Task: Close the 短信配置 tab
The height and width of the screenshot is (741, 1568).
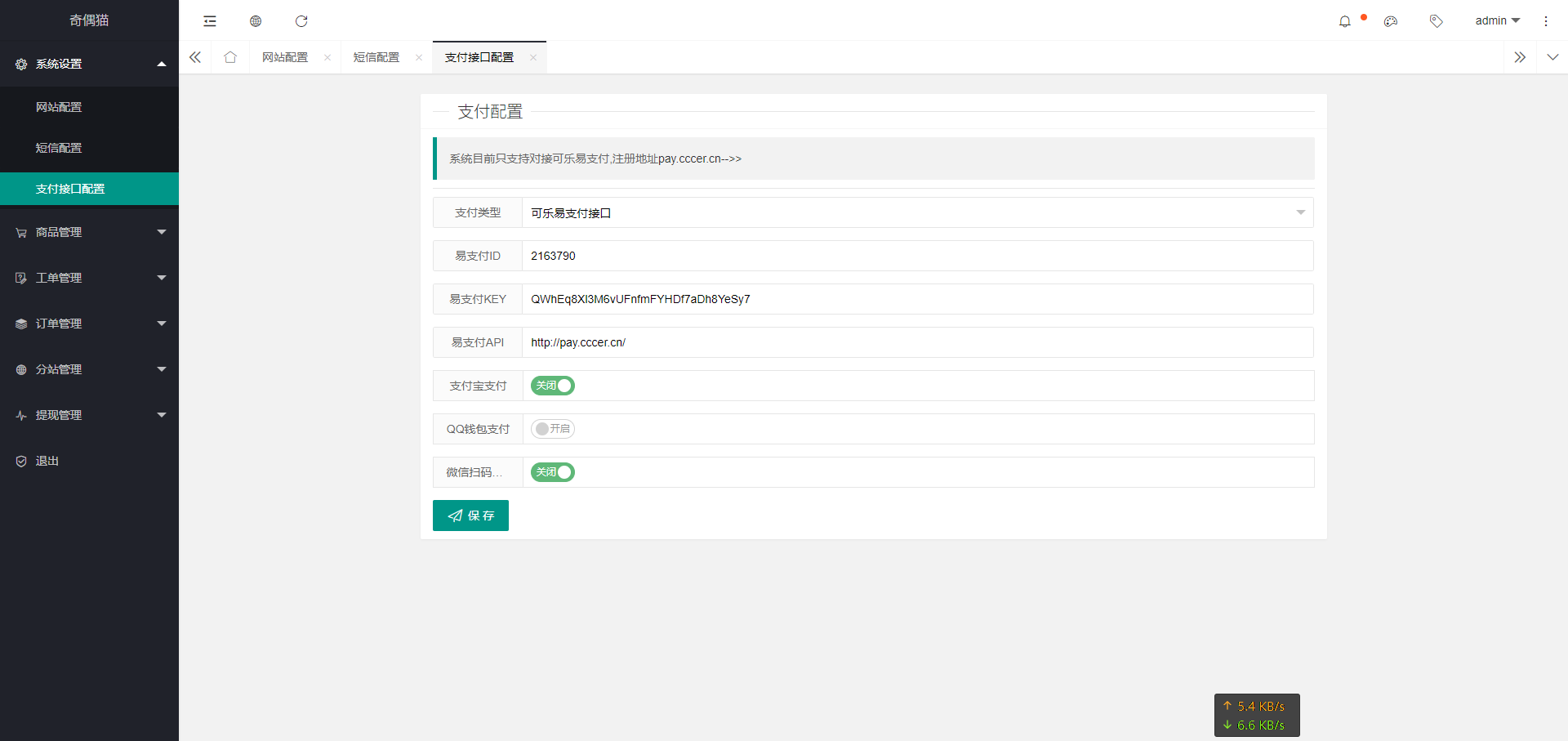Action: point(419,57)
